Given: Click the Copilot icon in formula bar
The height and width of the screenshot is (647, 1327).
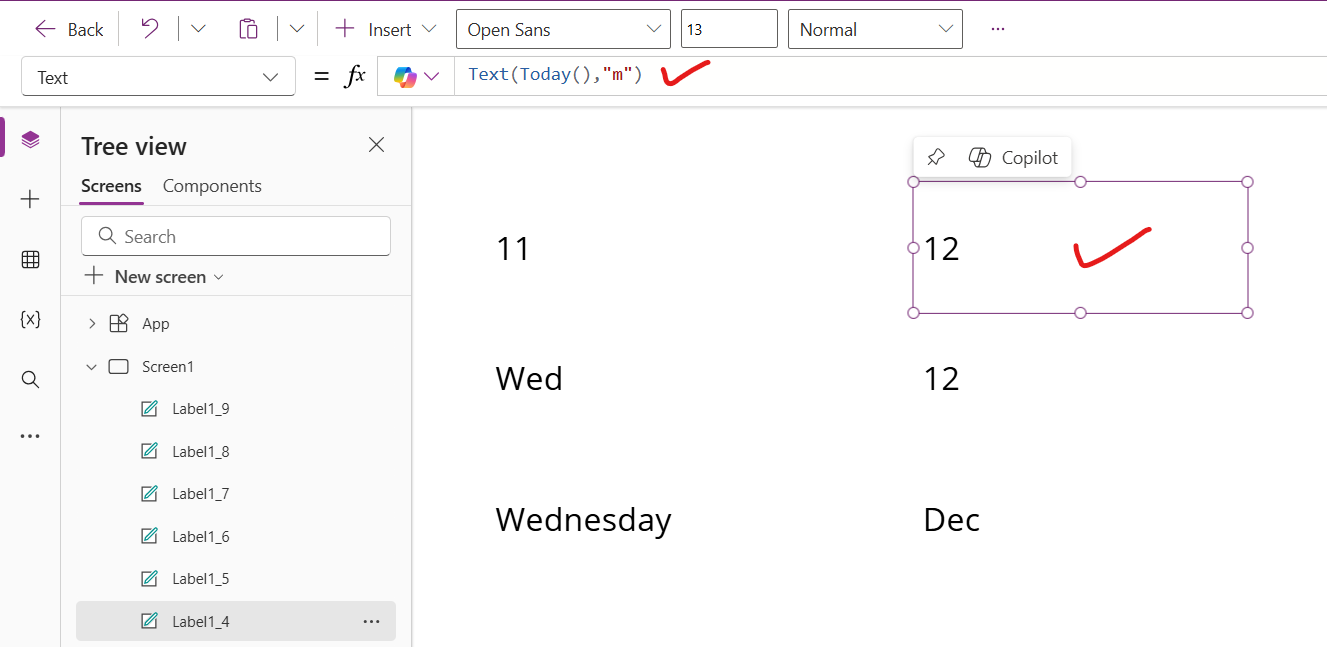Looking at the screenshot, I should 405,77.
